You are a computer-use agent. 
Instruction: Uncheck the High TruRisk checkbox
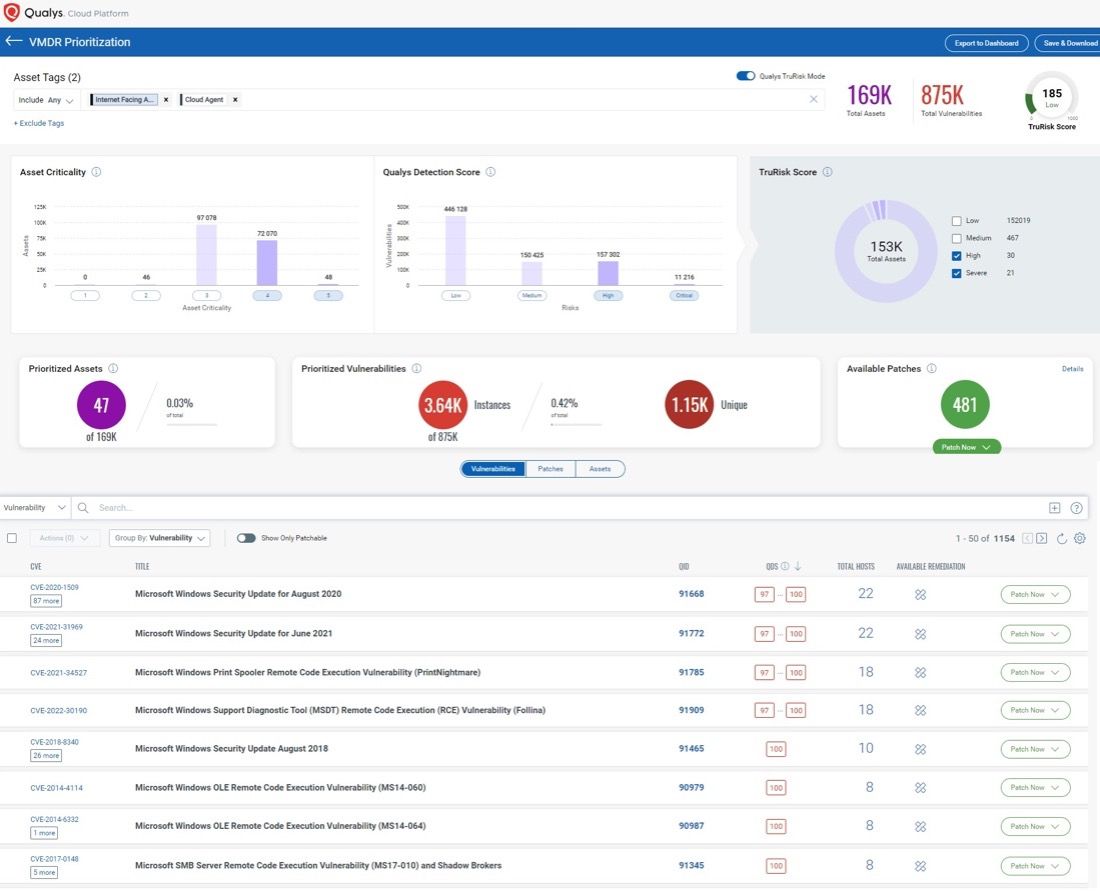[x=956, y=256]
